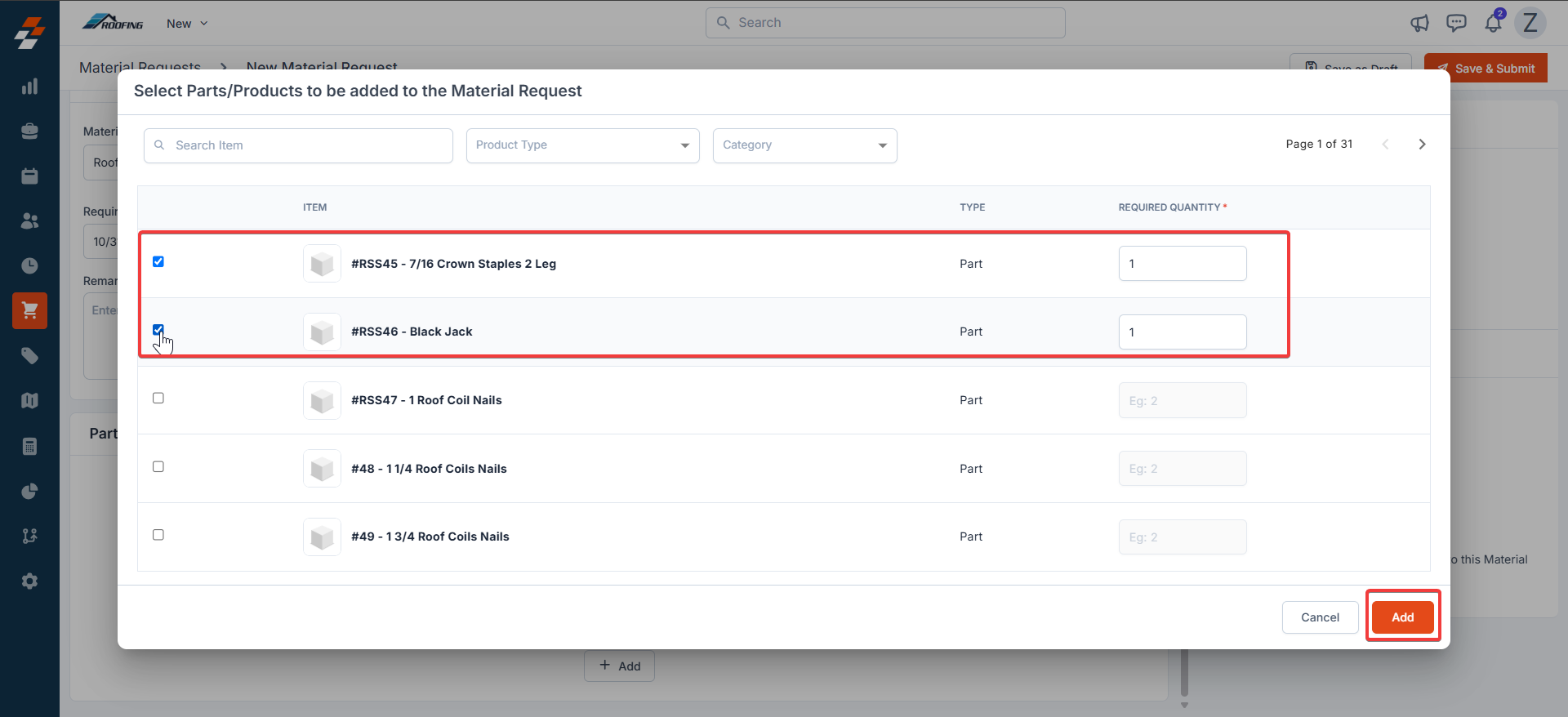Click the page scrollbar behind the dialog
This screenshot has height=717, width=1568.
click(x=1184, y=674)
